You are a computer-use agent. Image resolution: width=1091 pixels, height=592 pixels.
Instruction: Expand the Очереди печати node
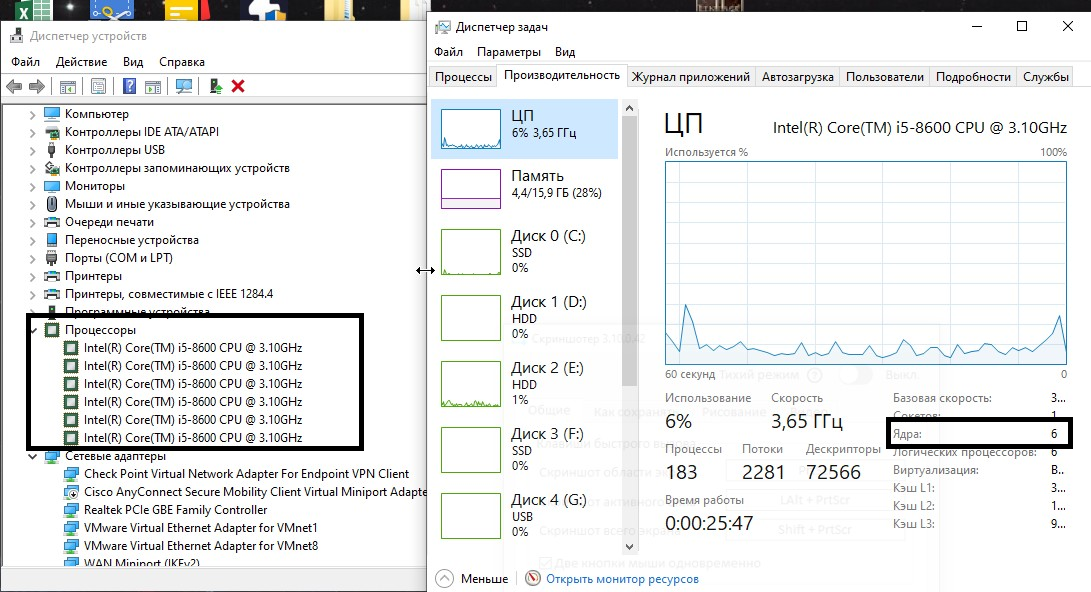pyautogui.click(x=33, y=223)
